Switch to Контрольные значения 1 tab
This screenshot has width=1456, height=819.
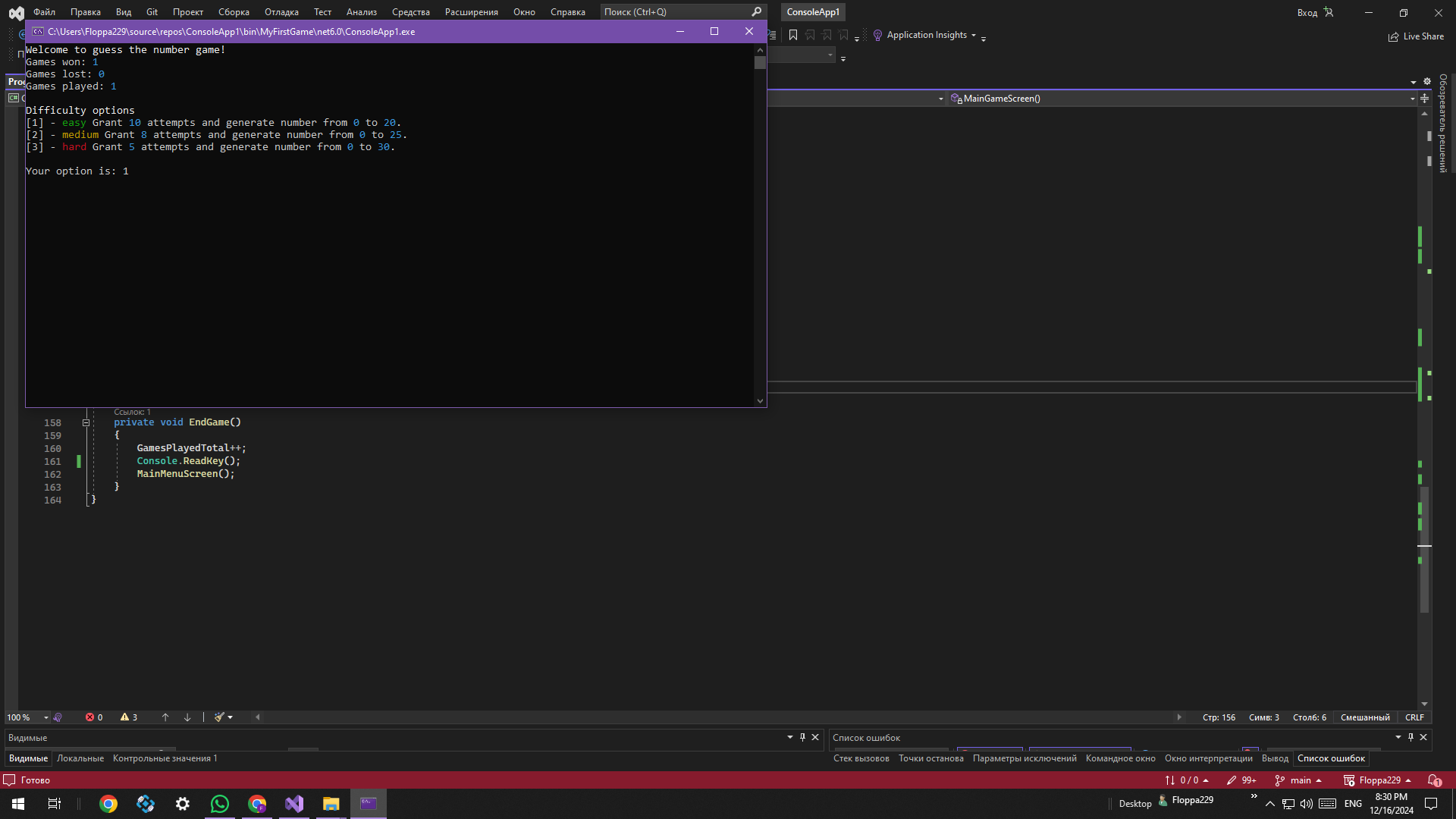click(165, 758)
